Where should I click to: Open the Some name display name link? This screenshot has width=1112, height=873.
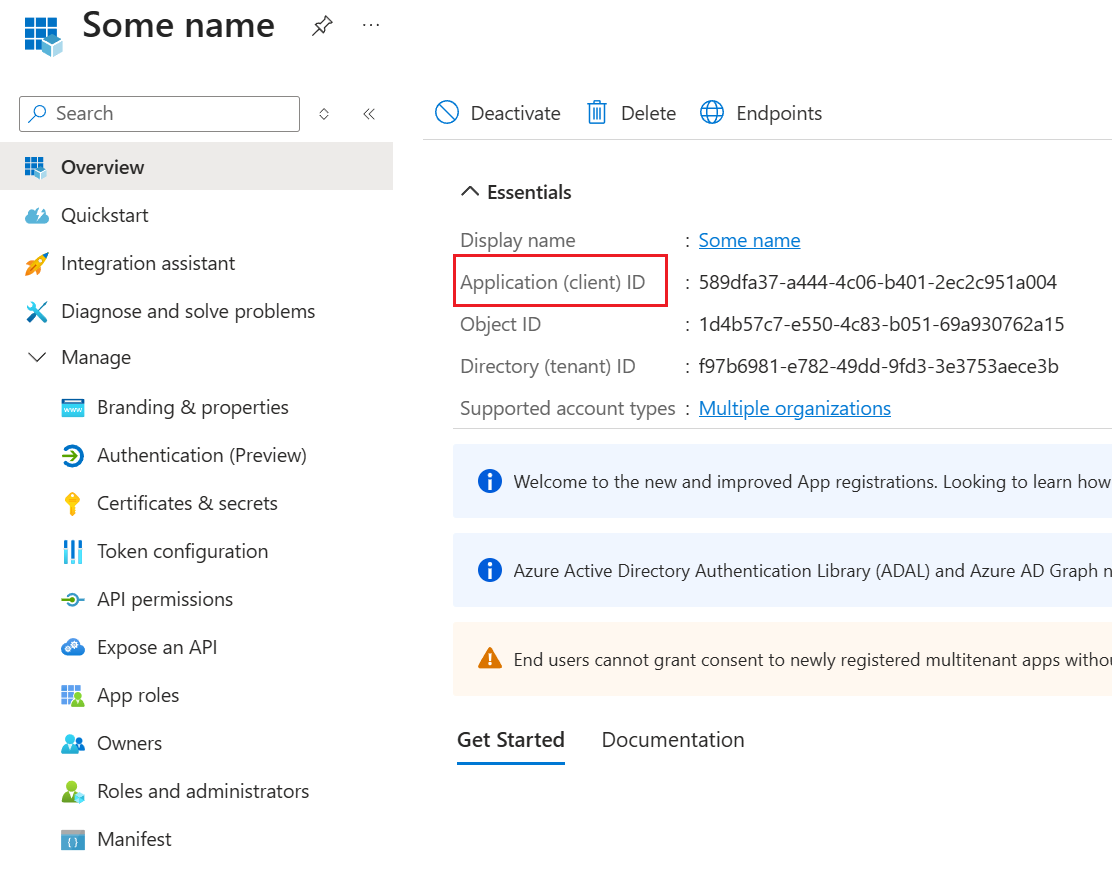(x=749, y=240)
